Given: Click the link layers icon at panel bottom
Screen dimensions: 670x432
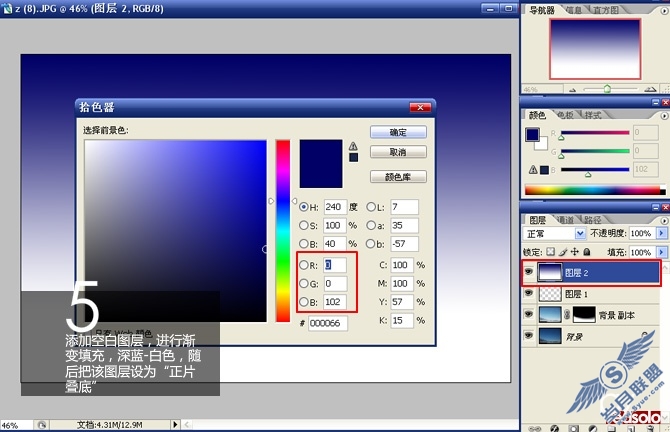Looking at the screenshot, I should click(x=535, y=428).
